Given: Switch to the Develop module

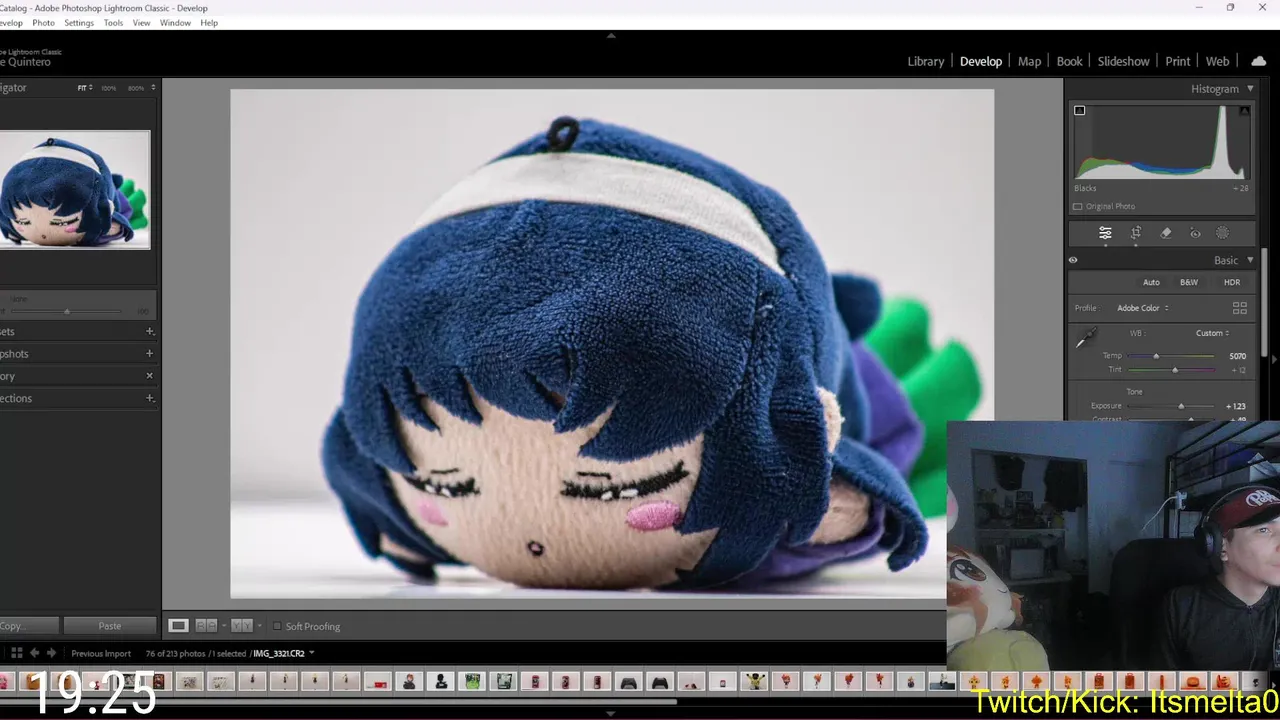Looking at the screenshot, I should [x=981, y=61].
